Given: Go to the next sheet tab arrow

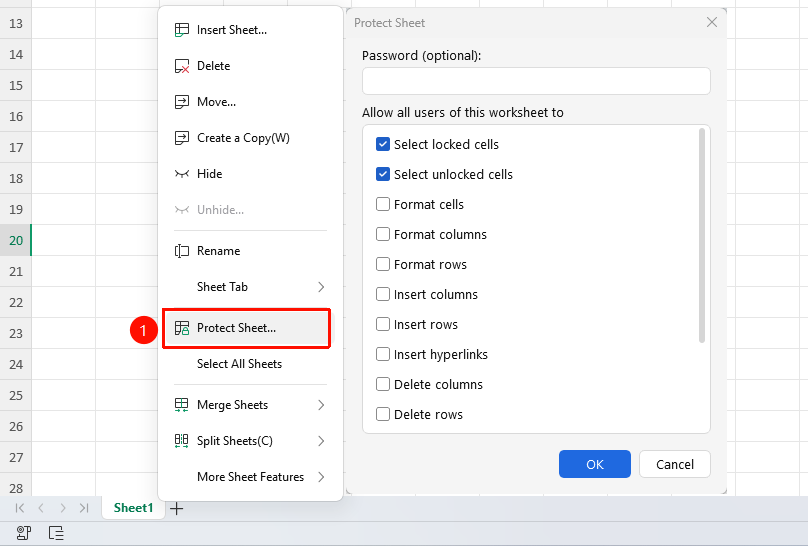Looking at the screenshot, I should point(63,508).
